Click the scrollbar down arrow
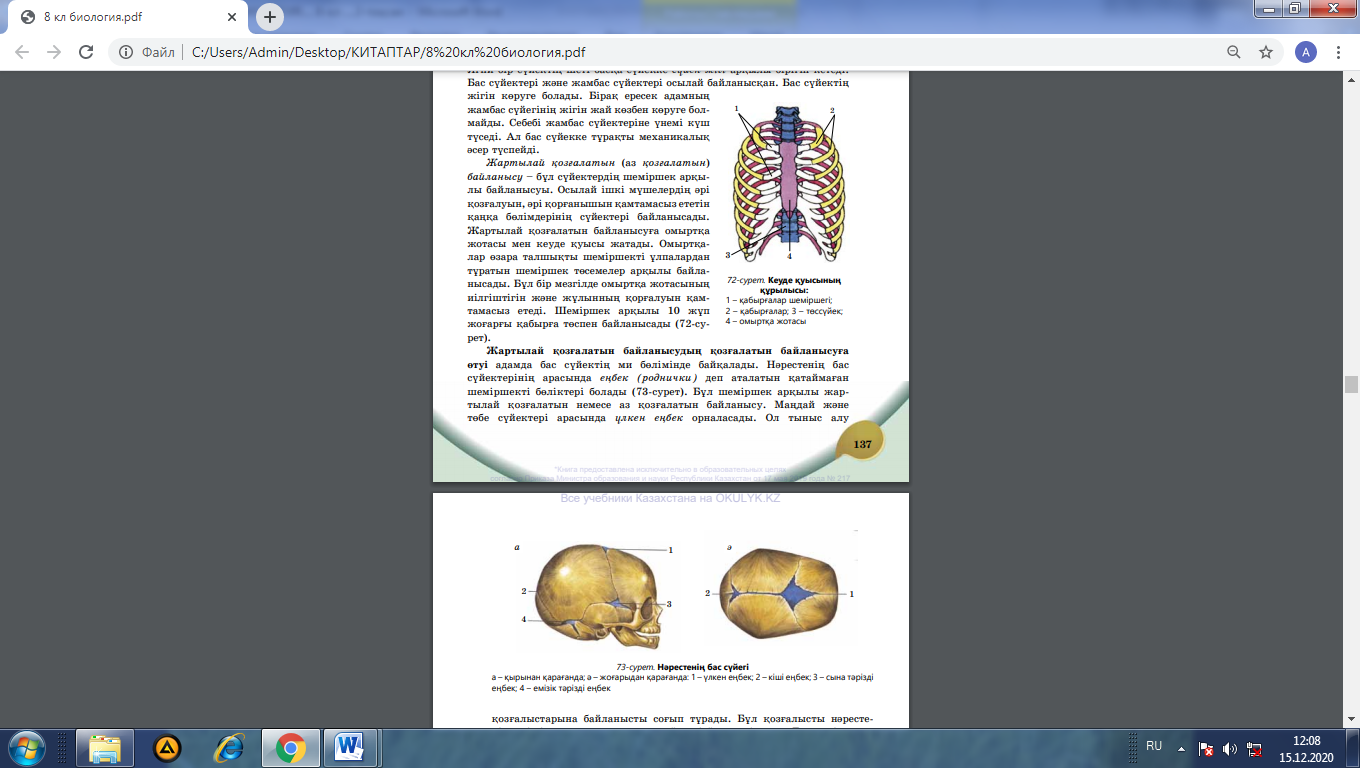The height and width of the screenshot is (768, 1360). point(1351,719)
